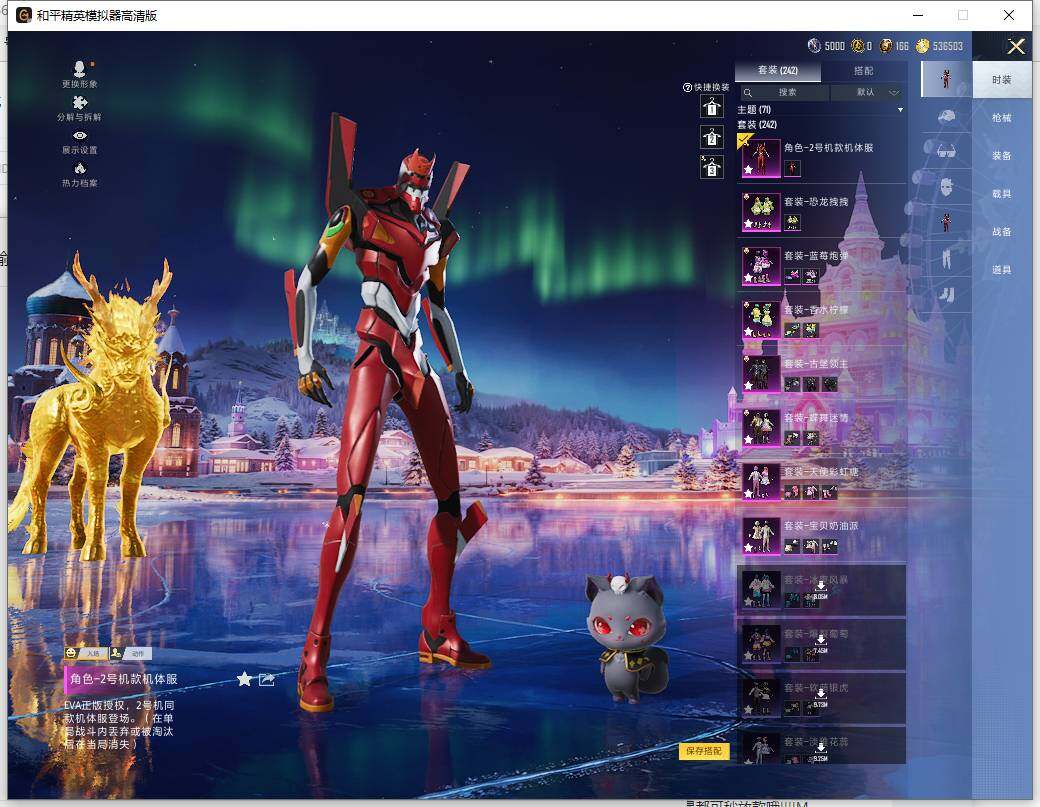Toggle favorite star beside 角色-2号机款机体服 title
Viewport: 1040px width, 807px height.
[244, 680]
